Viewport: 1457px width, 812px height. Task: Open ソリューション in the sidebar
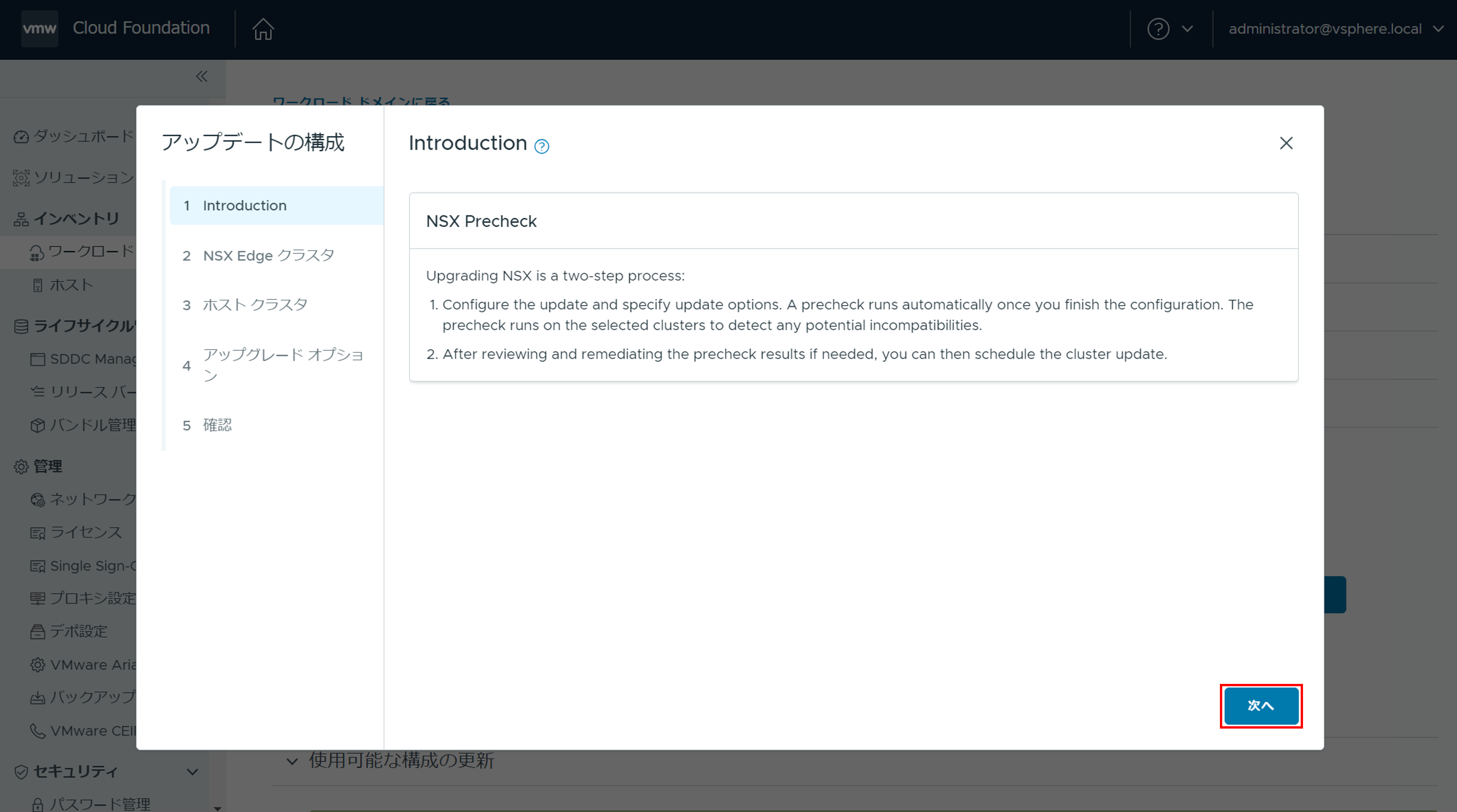(74, 177)
